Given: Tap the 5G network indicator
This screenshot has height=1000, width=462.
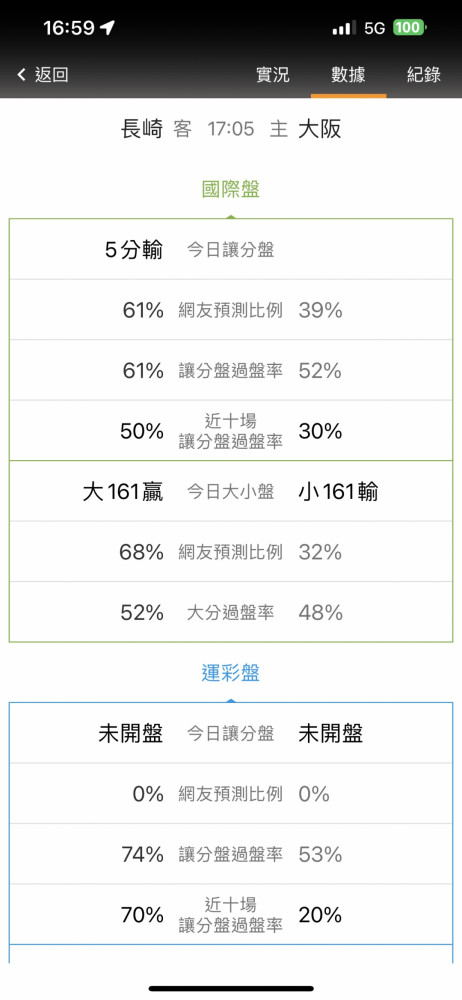Looking at the screenshot, I should click(375, 28).
